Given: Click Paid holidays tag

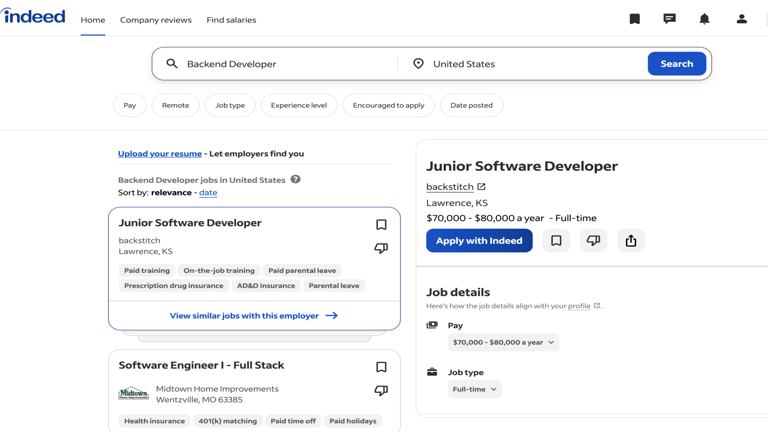Looking at the screenshot, I should click(x=353, y=421).
